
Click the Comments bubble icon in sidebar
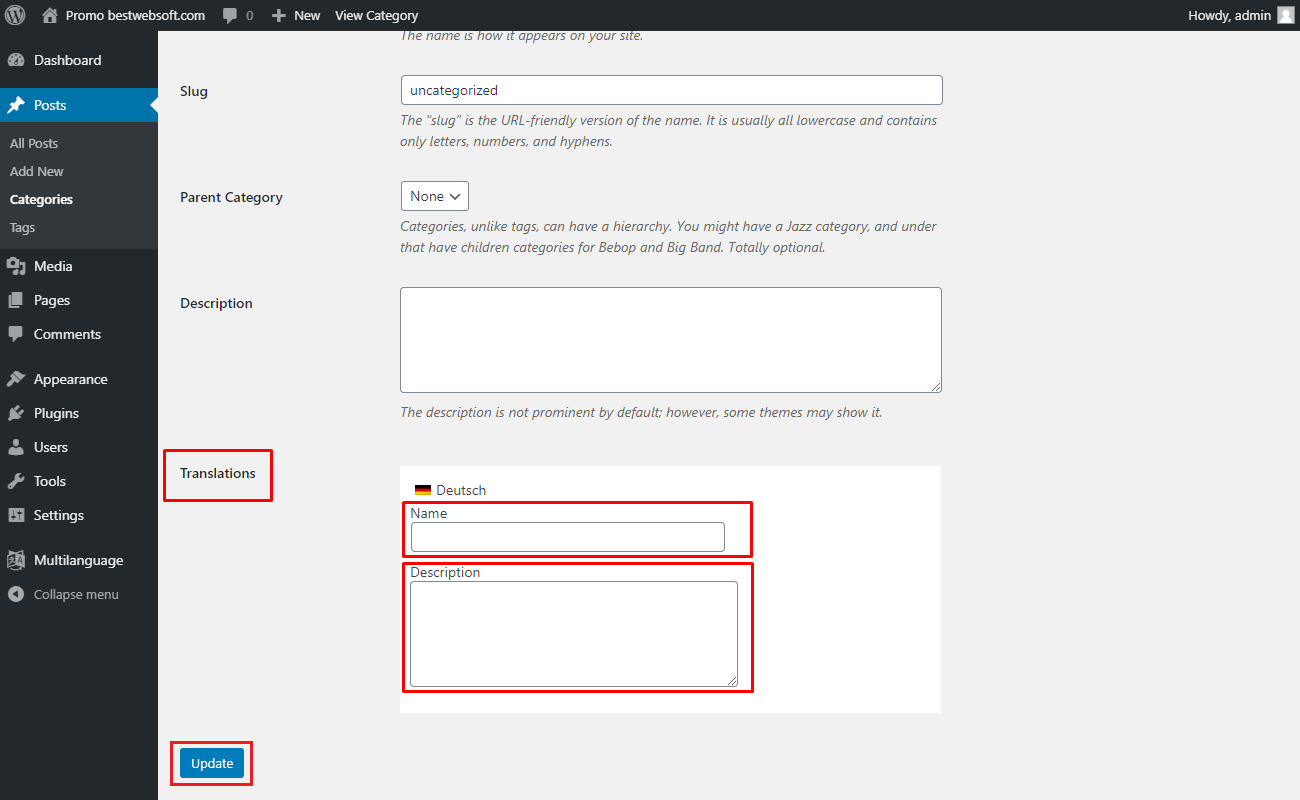pyautogui.click(x=16, y=334)
